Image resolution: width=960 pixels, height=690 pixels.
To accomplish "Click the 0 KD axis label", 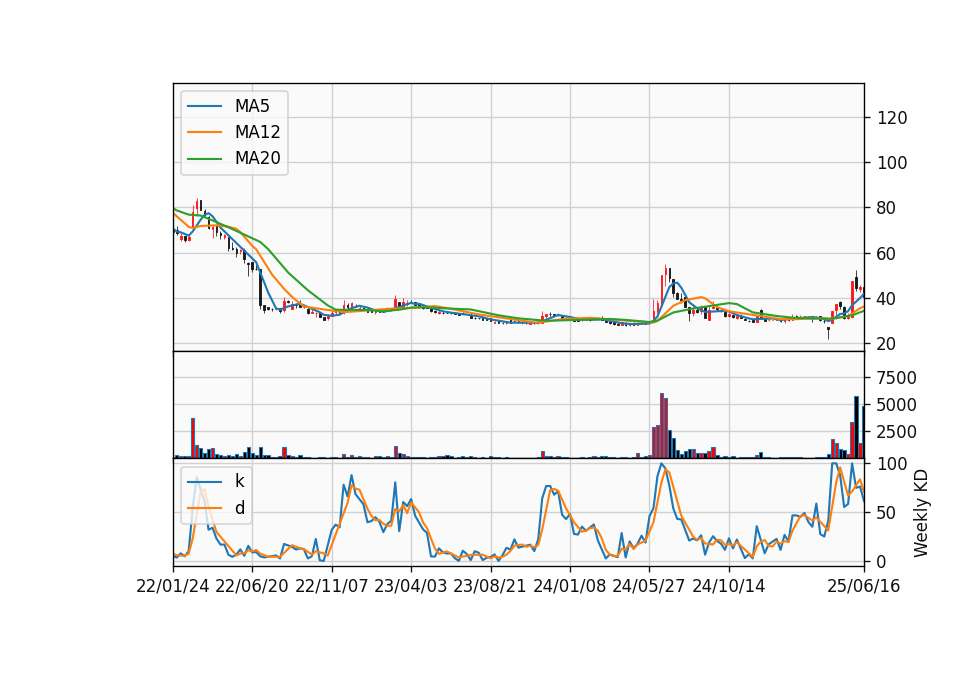I will coord(882,562).
